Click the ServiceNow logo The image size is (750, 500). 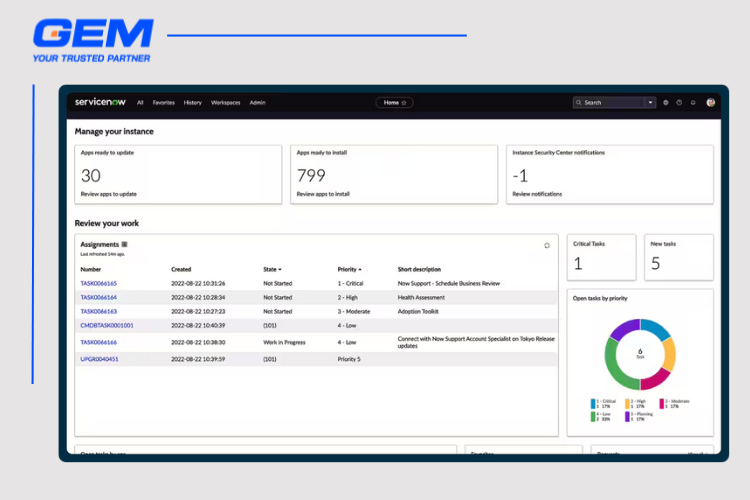[100, 102]
